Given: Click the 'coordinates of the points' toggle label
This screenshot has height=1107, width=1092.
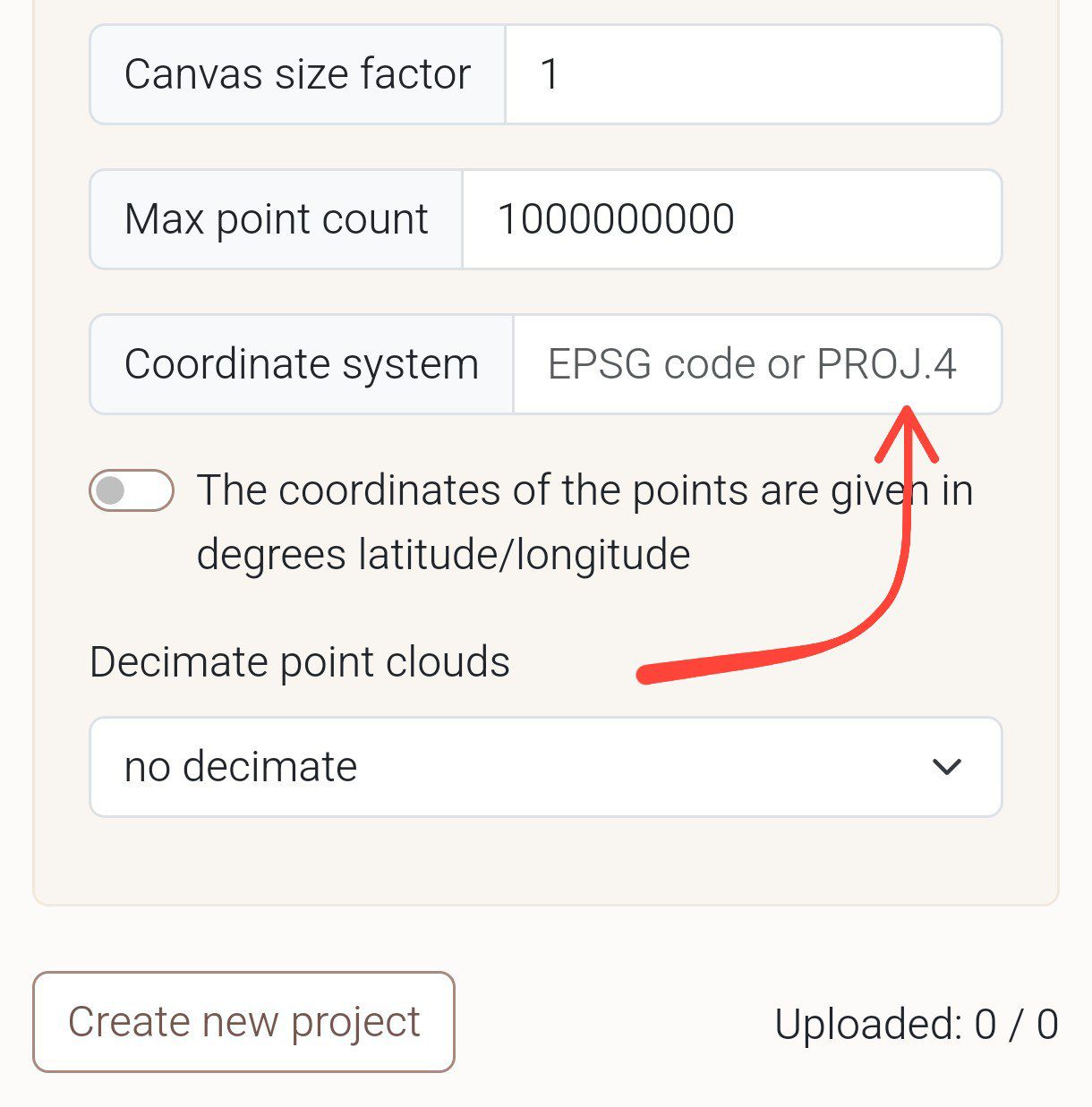Looking at the screenshot, I should 584,490.
